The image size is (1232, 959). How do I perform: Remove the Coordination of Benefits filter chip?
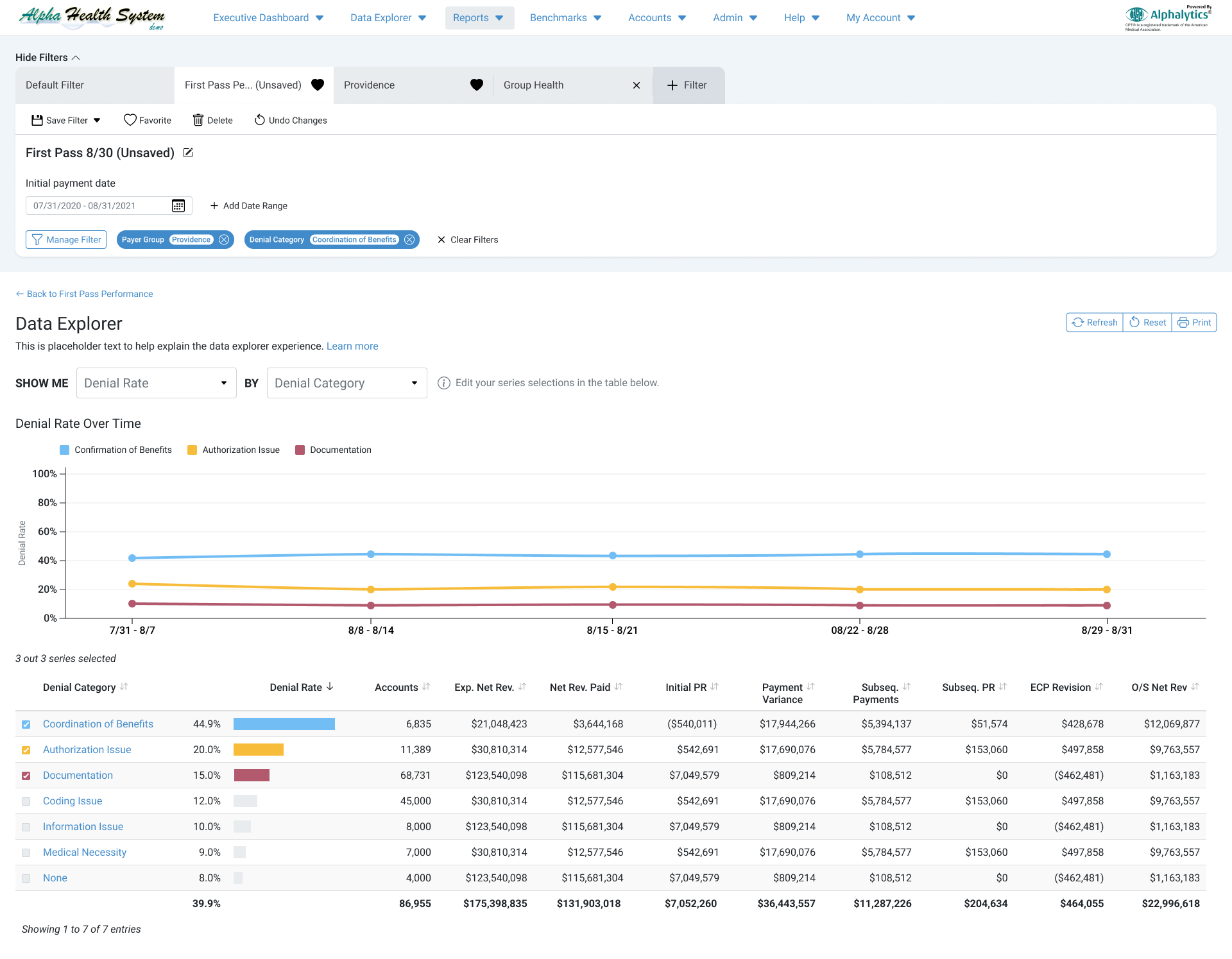tap(409, 239)
